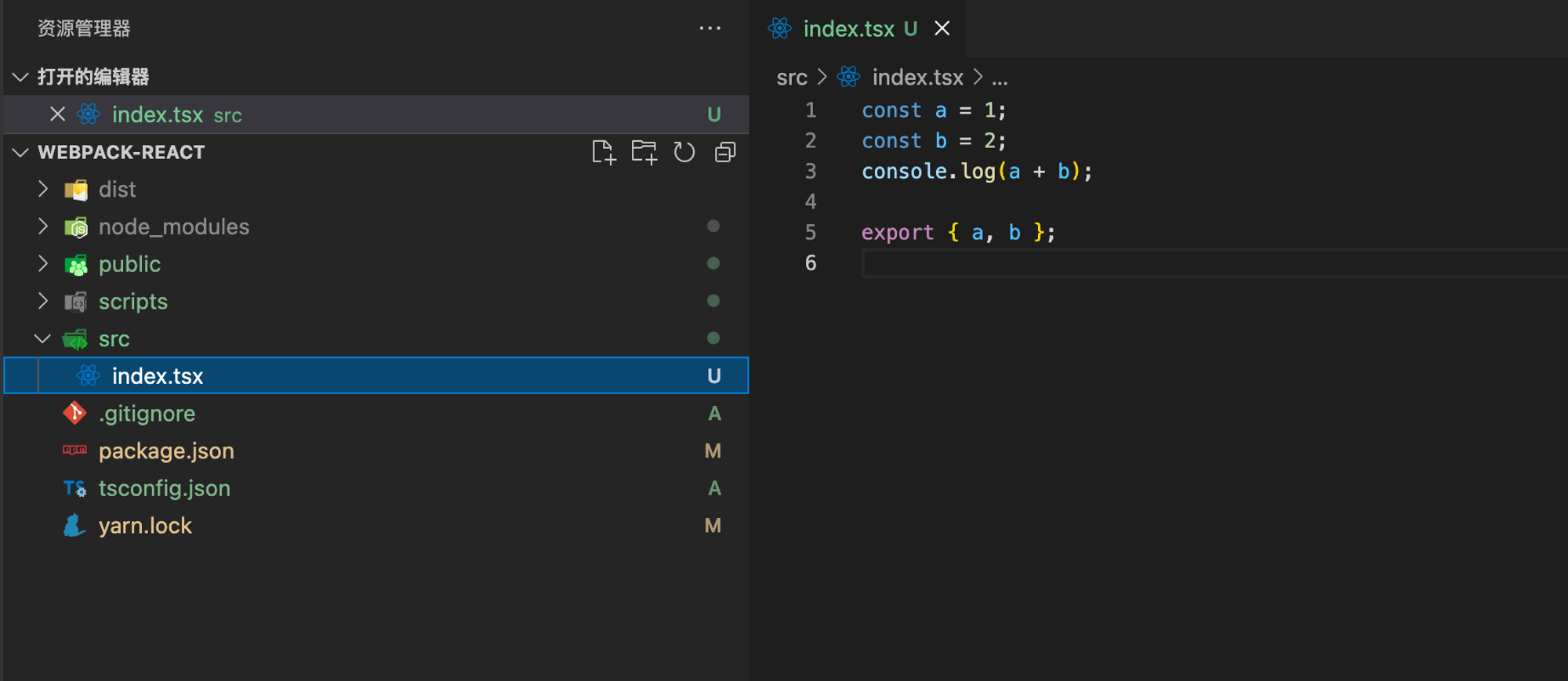Click the change dot on scripts row
The image size is (1568, 681).
pos(713,301)
